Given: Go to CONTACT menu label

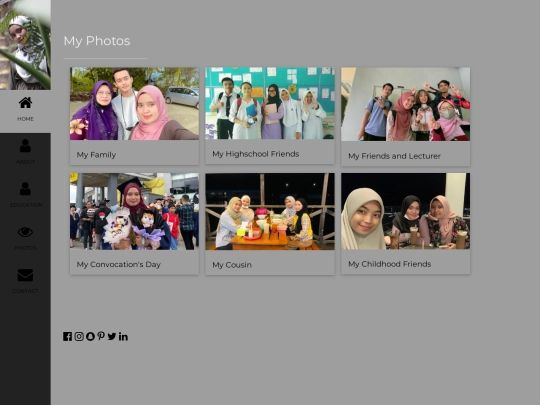Looking at the screenshot, I should pyautogui.click(x=25, y=291).
